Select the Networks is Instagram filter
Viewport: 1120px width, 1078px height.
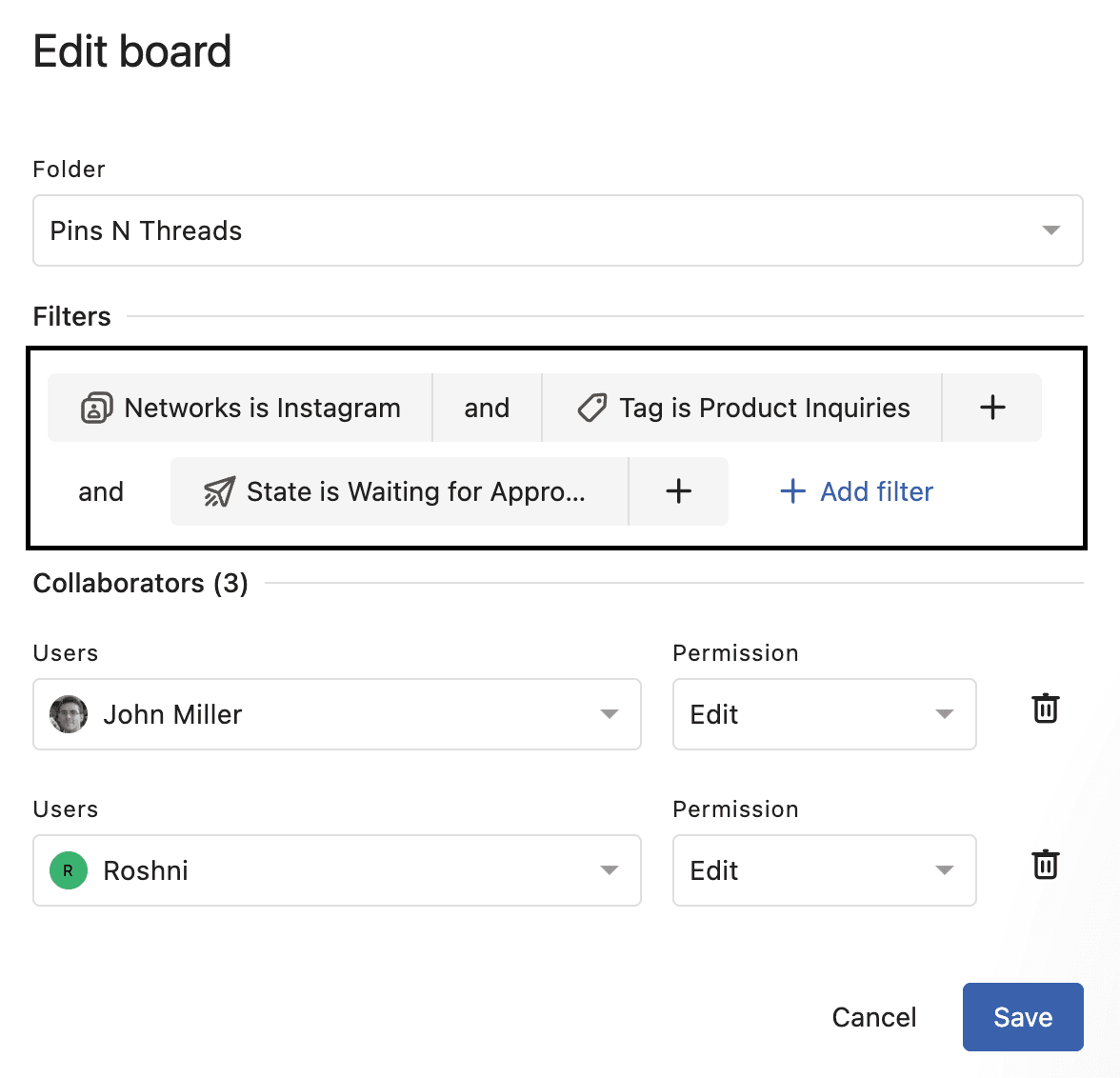tap(262, 408)
